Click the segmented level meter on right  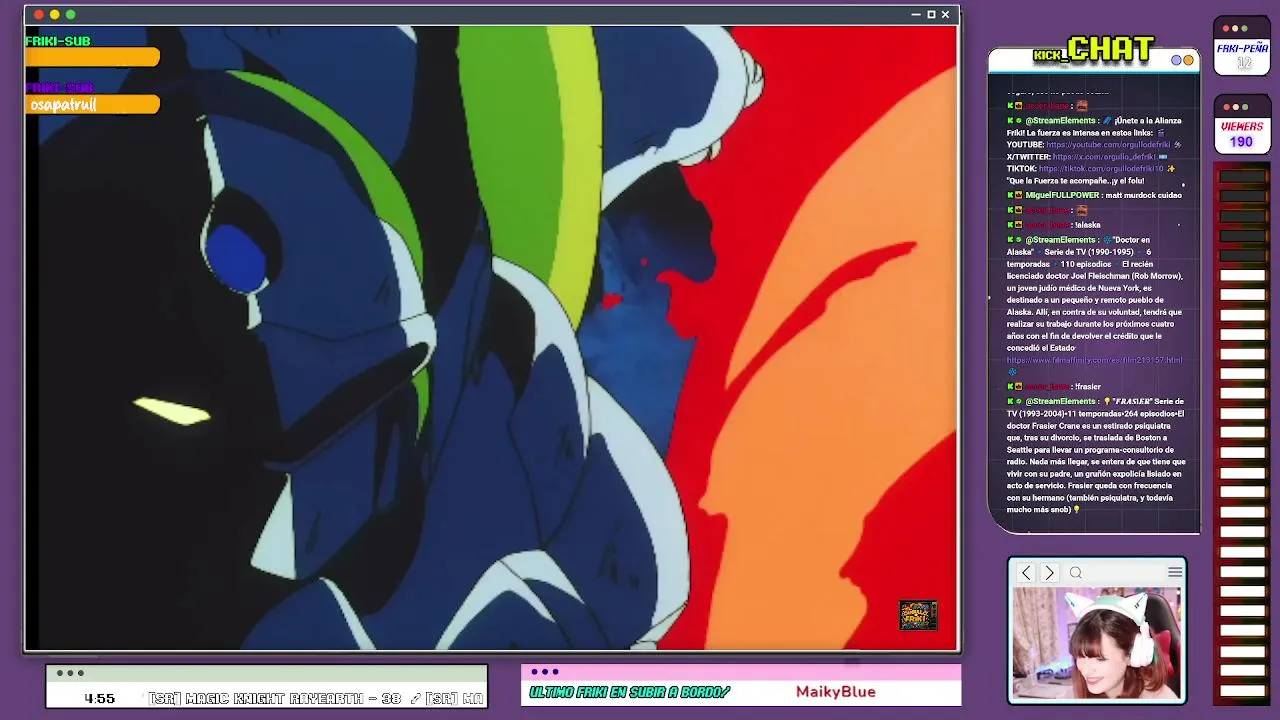coord(1242,435)
